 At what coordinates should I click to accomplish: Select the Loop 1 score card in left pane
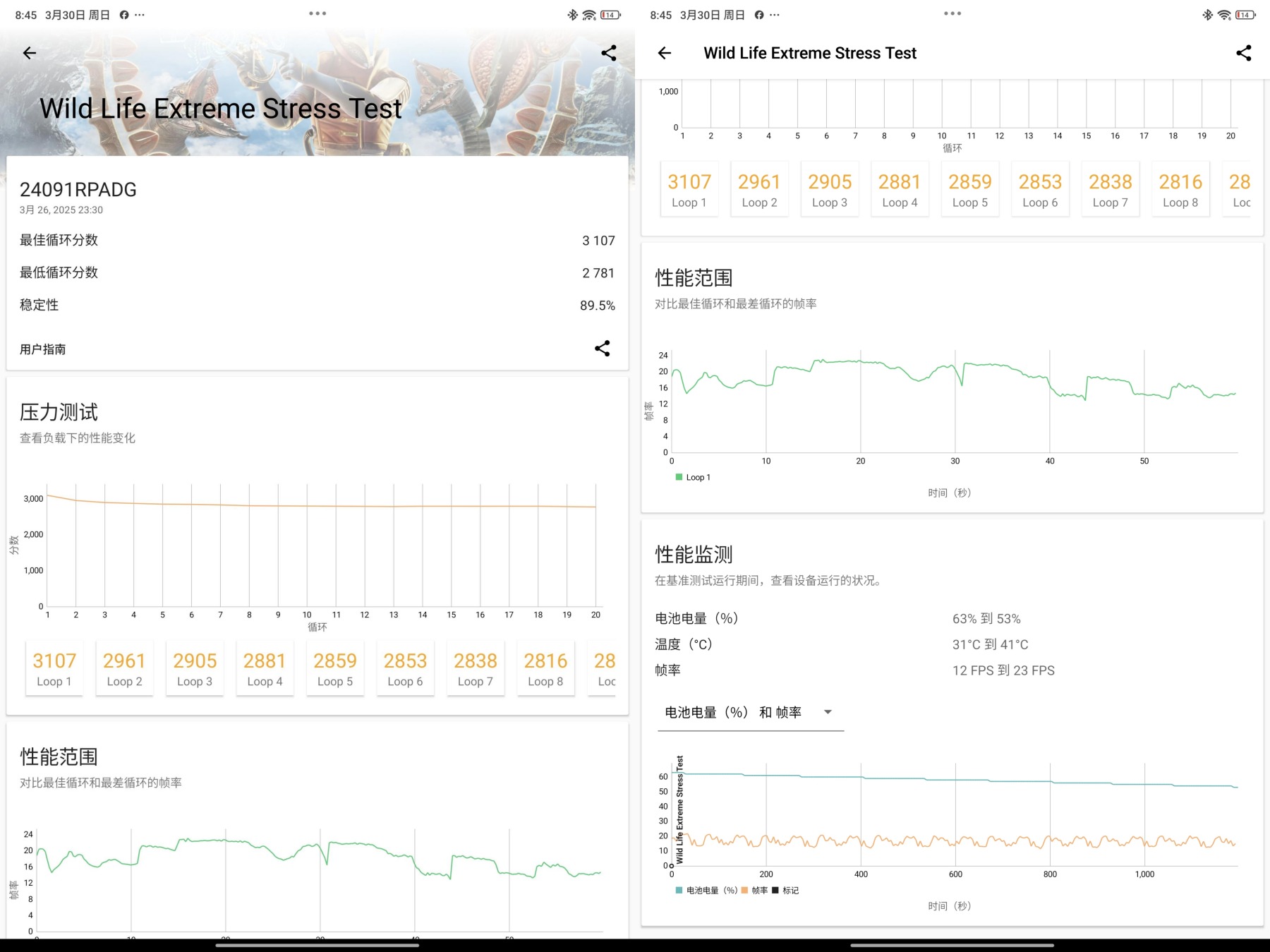coord(54,668)
